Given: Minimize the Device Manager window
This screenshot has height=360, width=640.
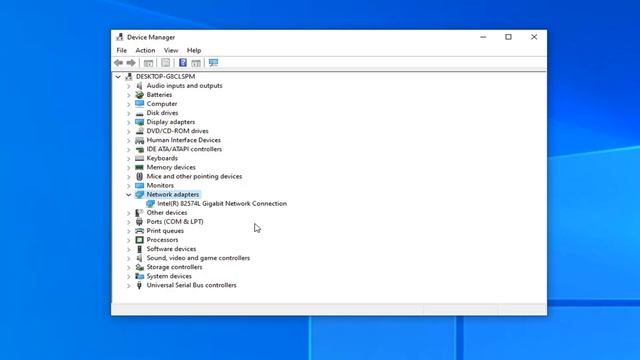Looking at the screenshot, I should coord(483,37).
